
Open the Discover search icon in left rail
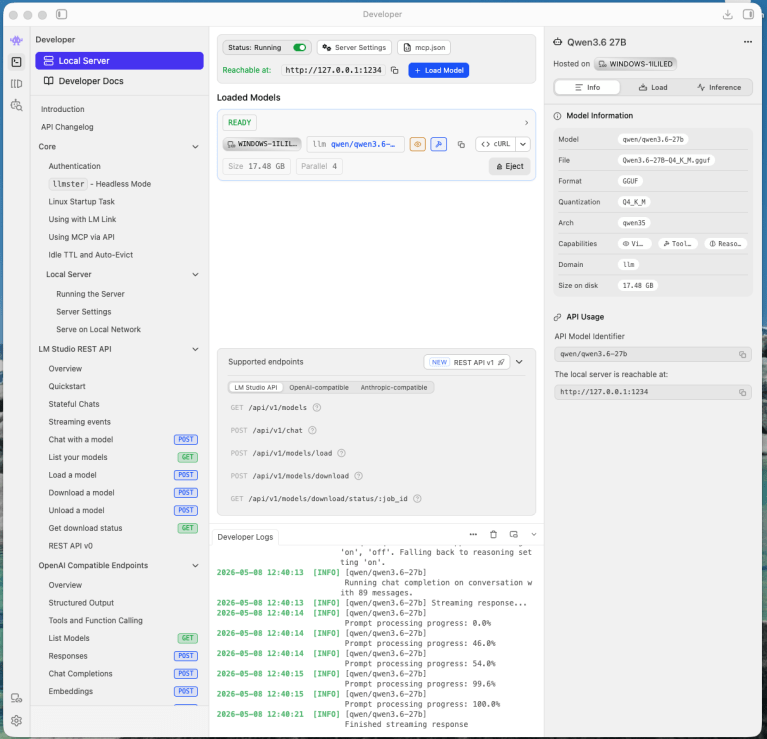[16, 105]
